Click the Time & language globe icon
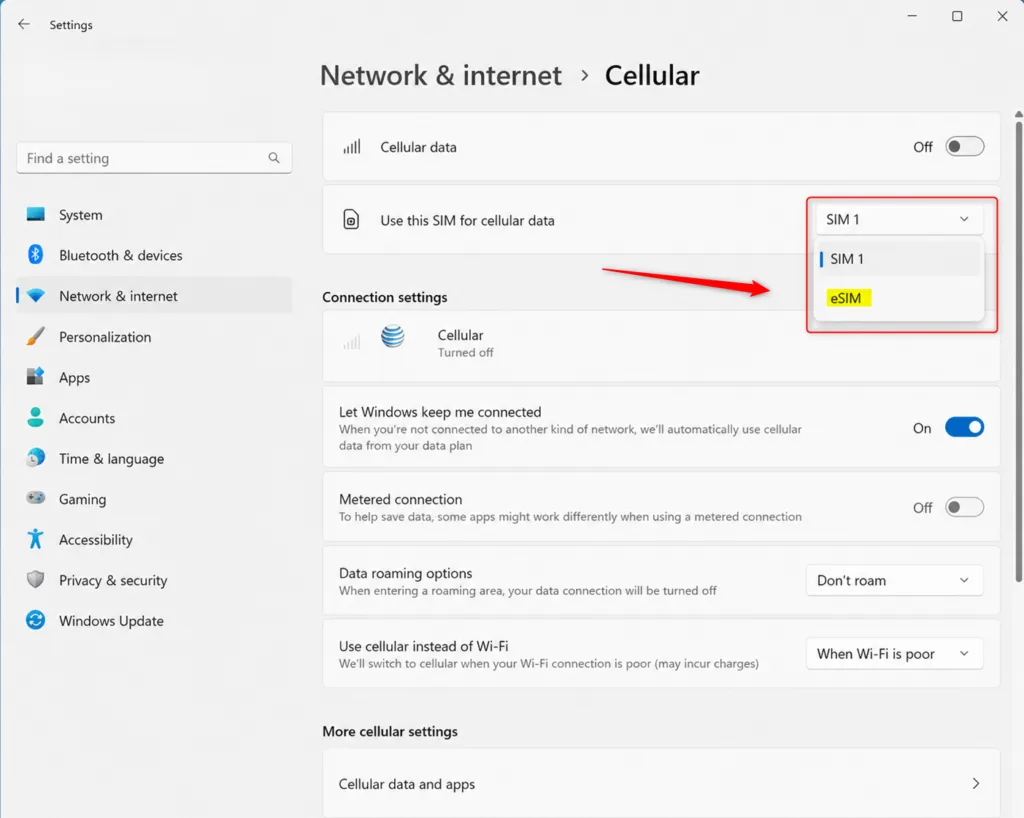The height and width of the screenshot is (818, 1024). 35,458
